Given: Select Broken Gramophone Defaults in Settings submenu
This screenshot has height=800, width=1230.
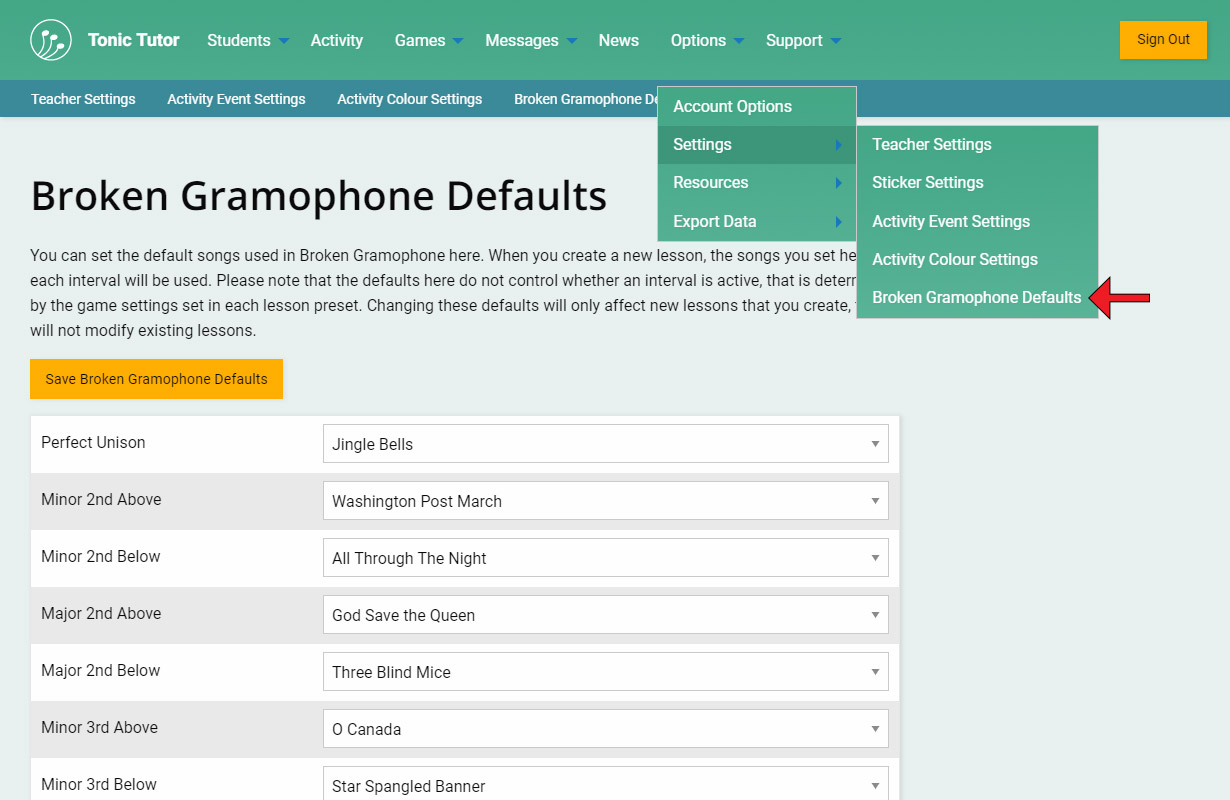Looking at the screenshot, I should [x=976, y=298].
